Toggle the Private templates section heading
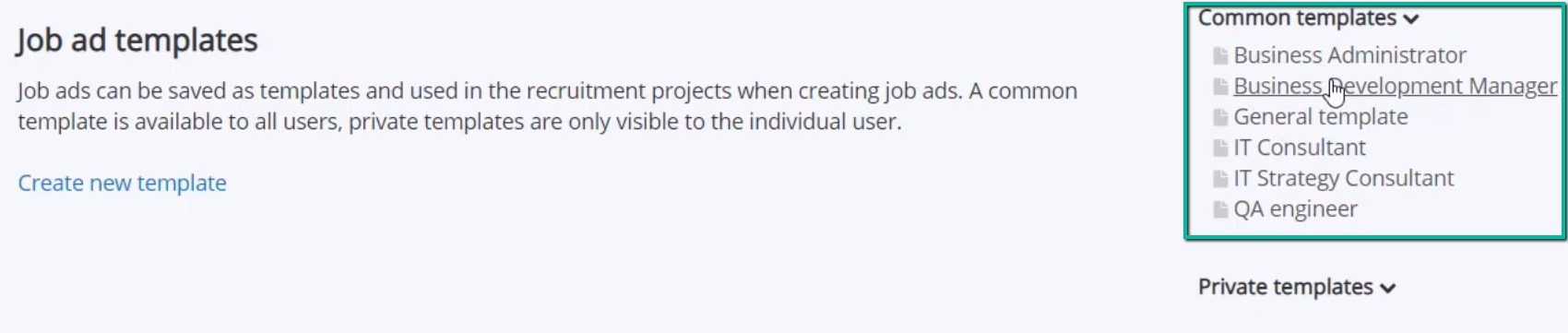Screen dimensions: 1568x333 click(x=1297, y=287)
